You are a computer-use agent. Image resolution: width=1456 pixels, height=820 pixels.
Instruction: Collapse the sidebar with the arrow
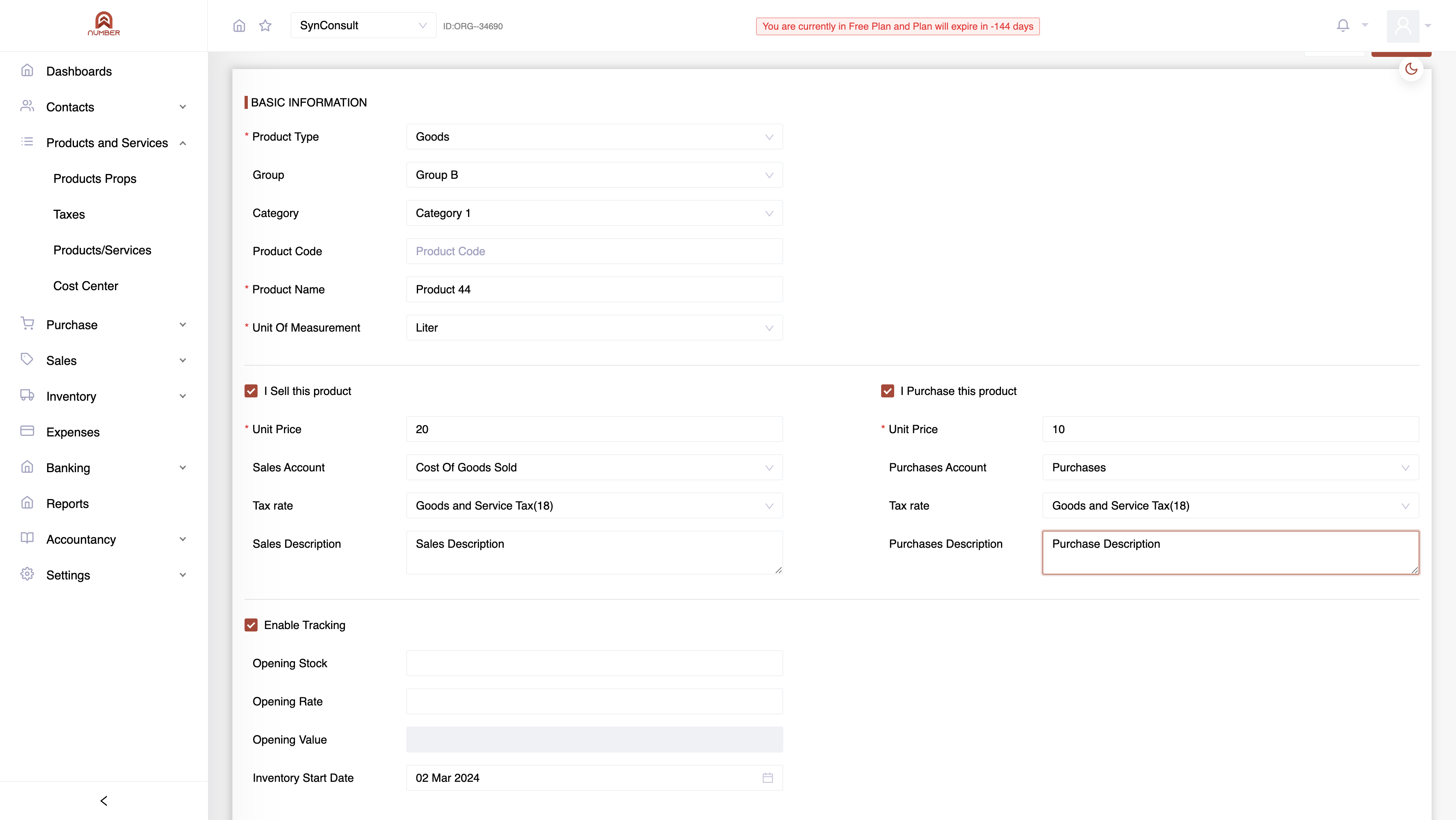(x=104, y=800)
